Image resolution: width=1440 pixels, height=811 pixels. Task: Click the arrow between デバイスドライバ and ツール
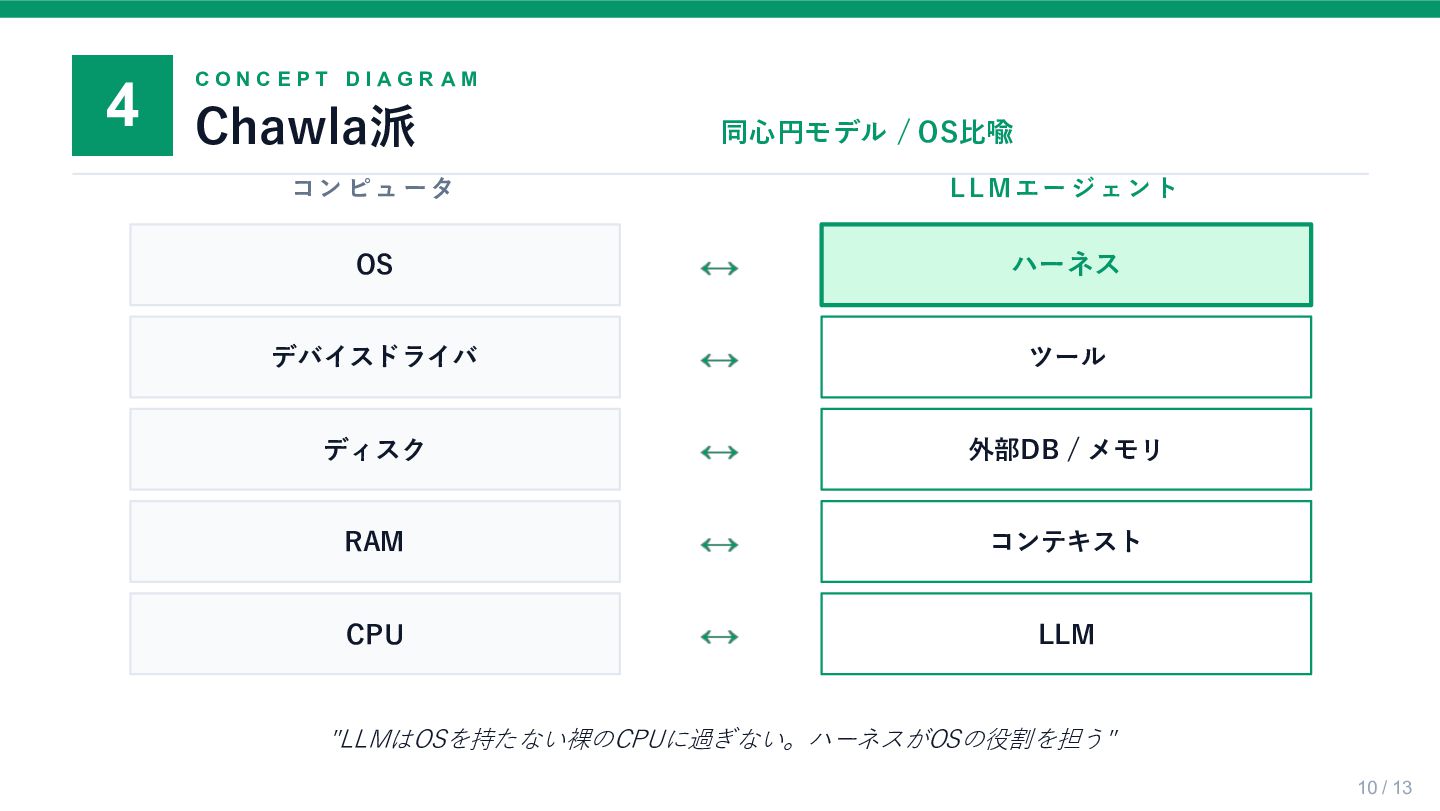(x=719, y=359)
